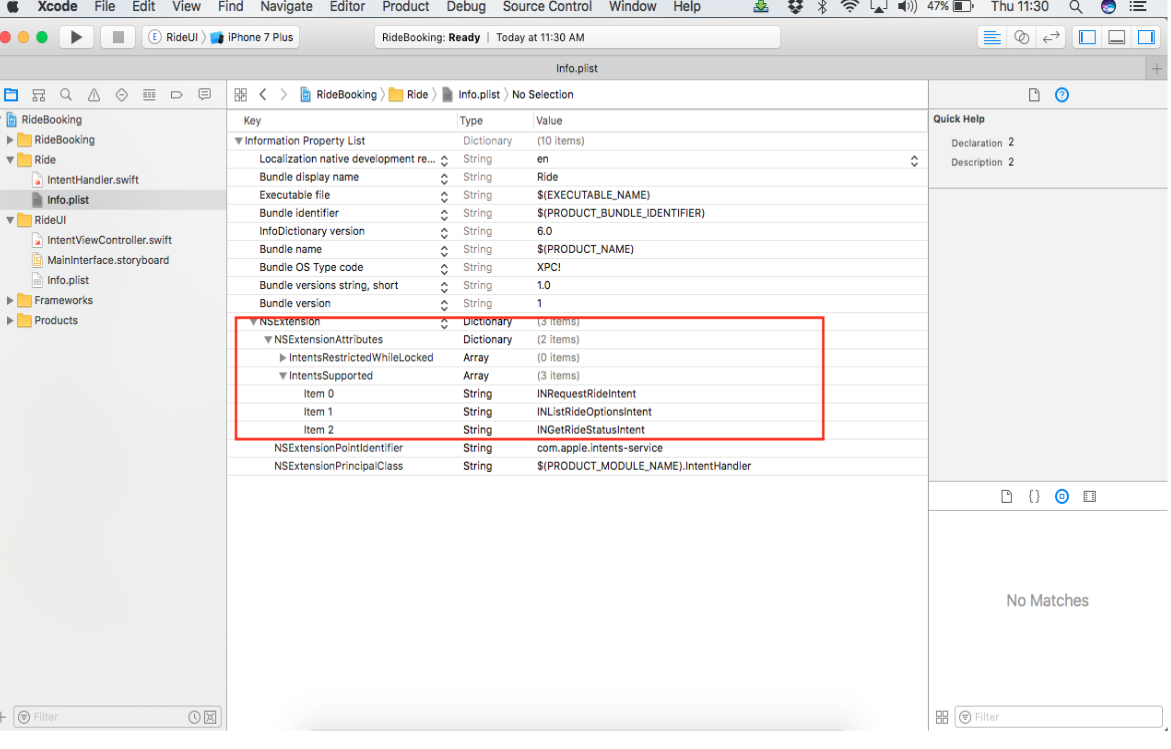Add a new editor tab
1171x749 pixels.
1156,69
